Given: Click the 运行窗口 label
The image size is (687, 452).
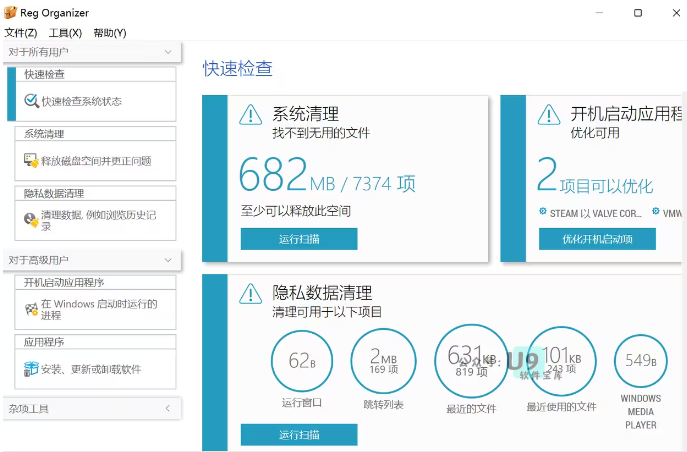Looking at the screenshot, I should (302, 403).
